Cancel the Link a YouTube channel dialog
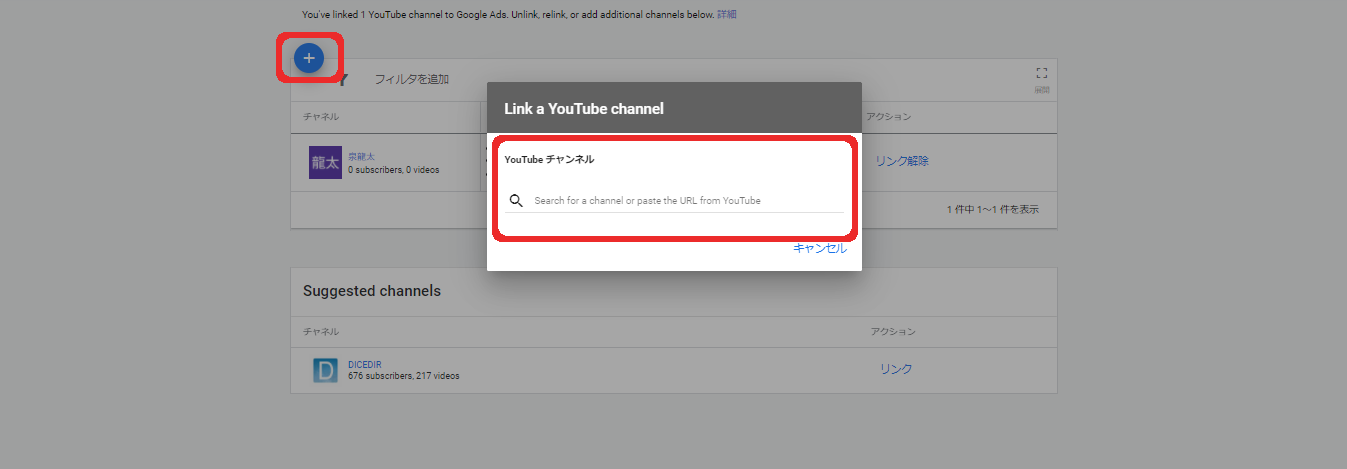The height and width of the screenshot is (469, 1347). pos(820,248)
